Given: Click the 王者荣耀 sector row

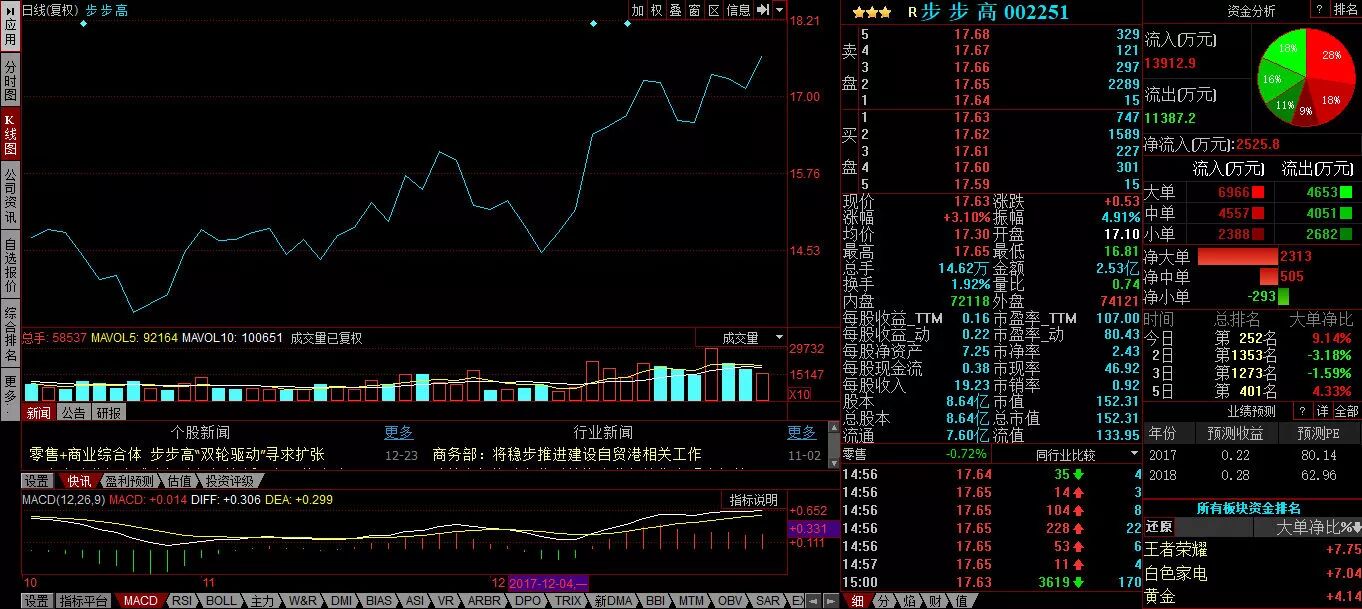Looking at the screenshot, I should tap(1252, 549).
